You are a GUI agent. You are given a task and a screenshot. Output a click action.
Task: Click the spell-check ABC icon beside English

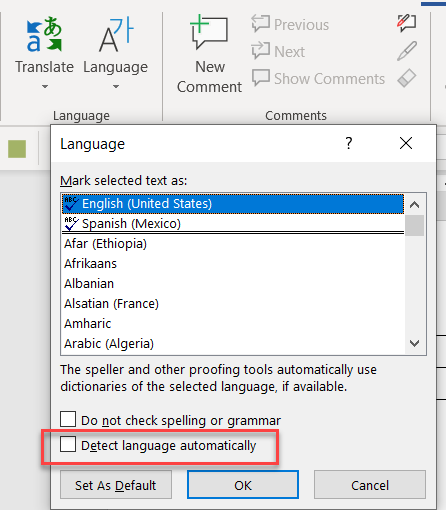(x=71, y=204)
